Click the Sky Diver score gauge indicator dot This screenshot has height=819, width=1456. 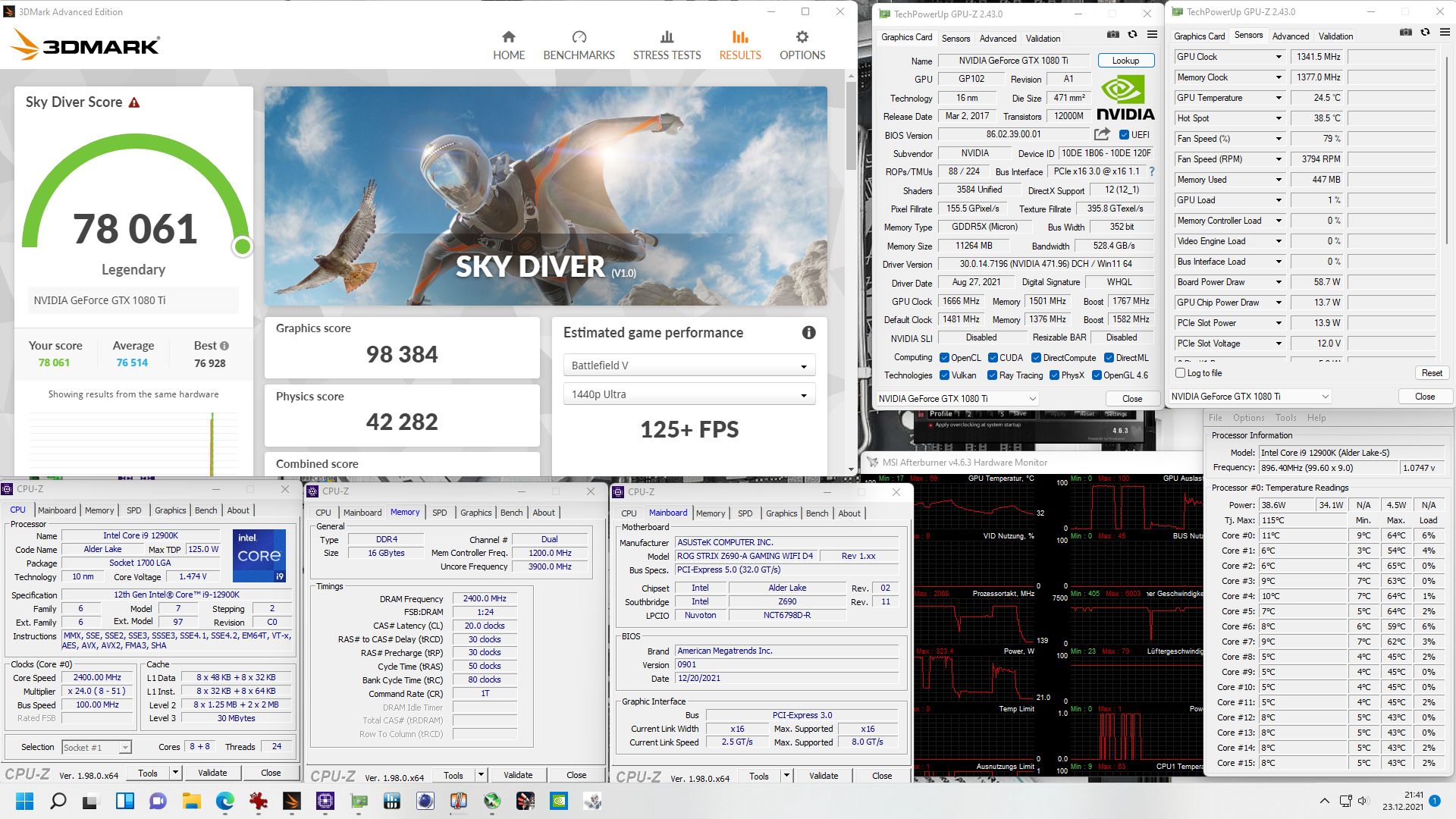[x=243, y=246]
